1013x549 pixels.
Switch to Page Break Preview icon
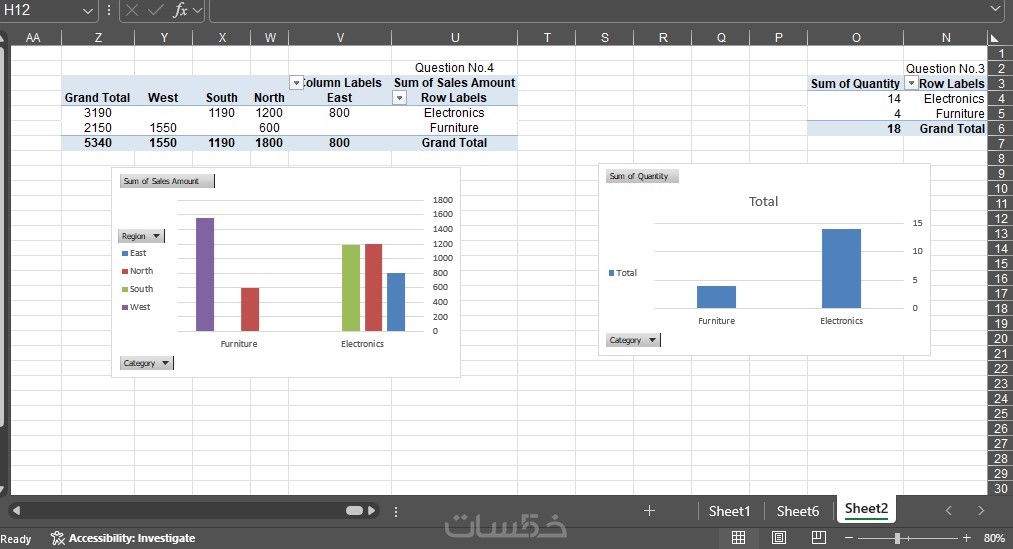click(x=819, y=537)
